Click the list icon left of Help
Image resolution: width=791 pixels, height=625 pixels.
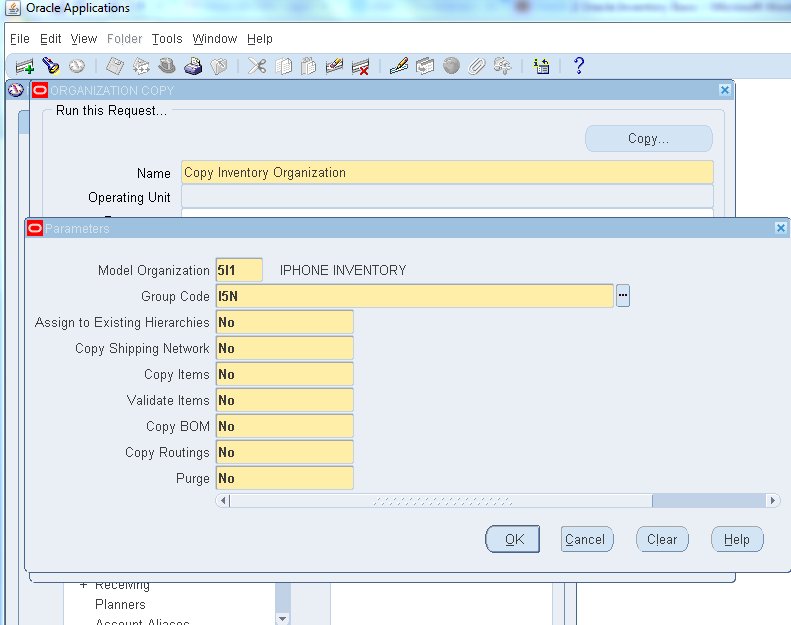click(x=541, y=66)
